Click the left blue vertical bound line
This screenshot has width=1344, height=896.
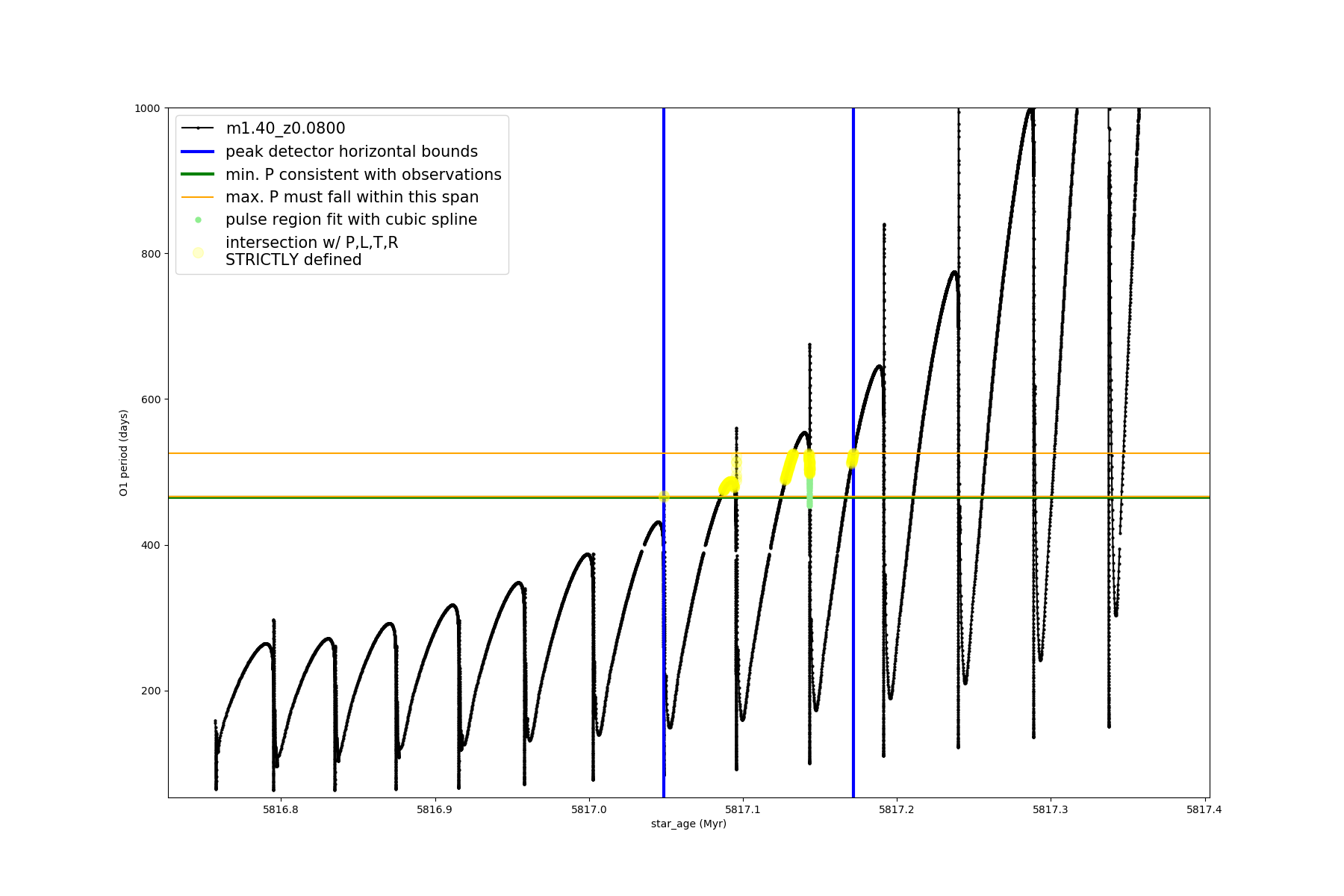[x=664, y=299]
